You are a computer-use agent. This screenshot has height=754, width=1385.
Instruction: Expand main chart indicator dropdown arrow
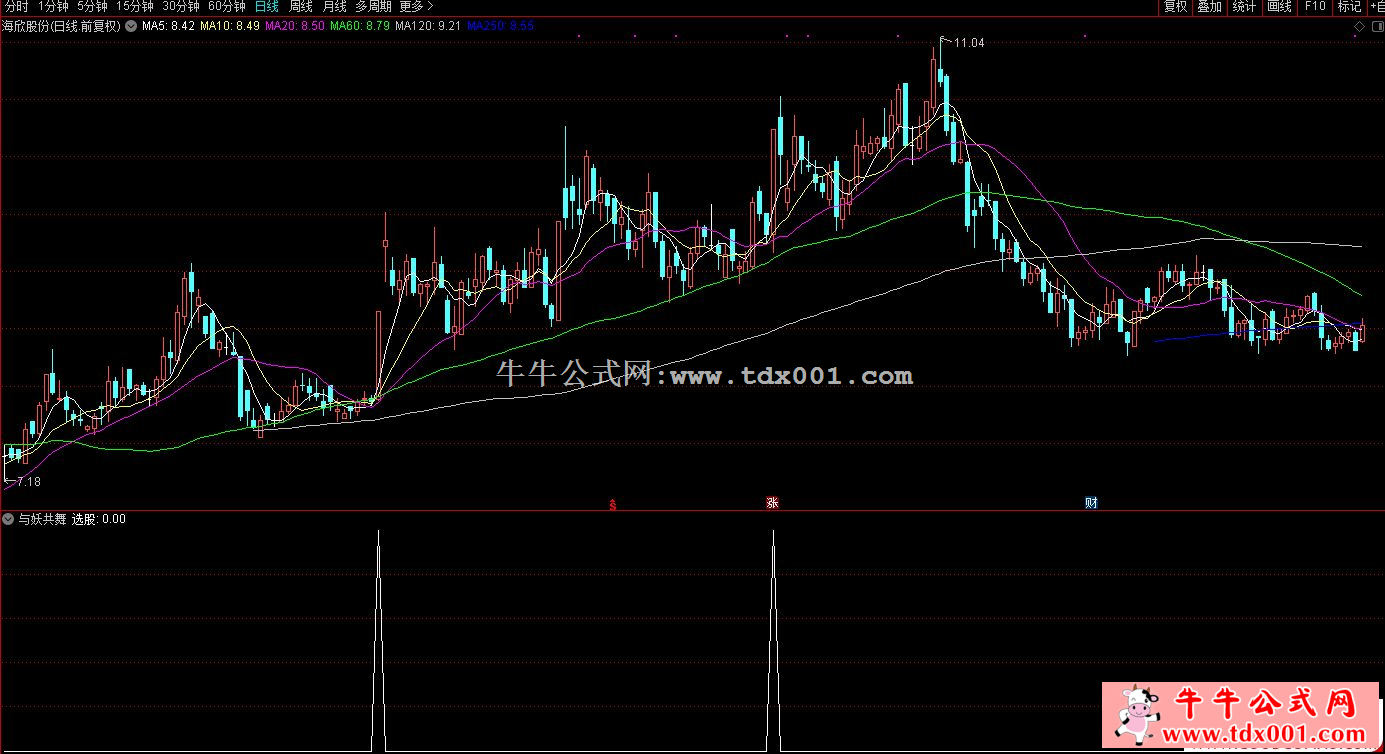[x=130, y=26]
